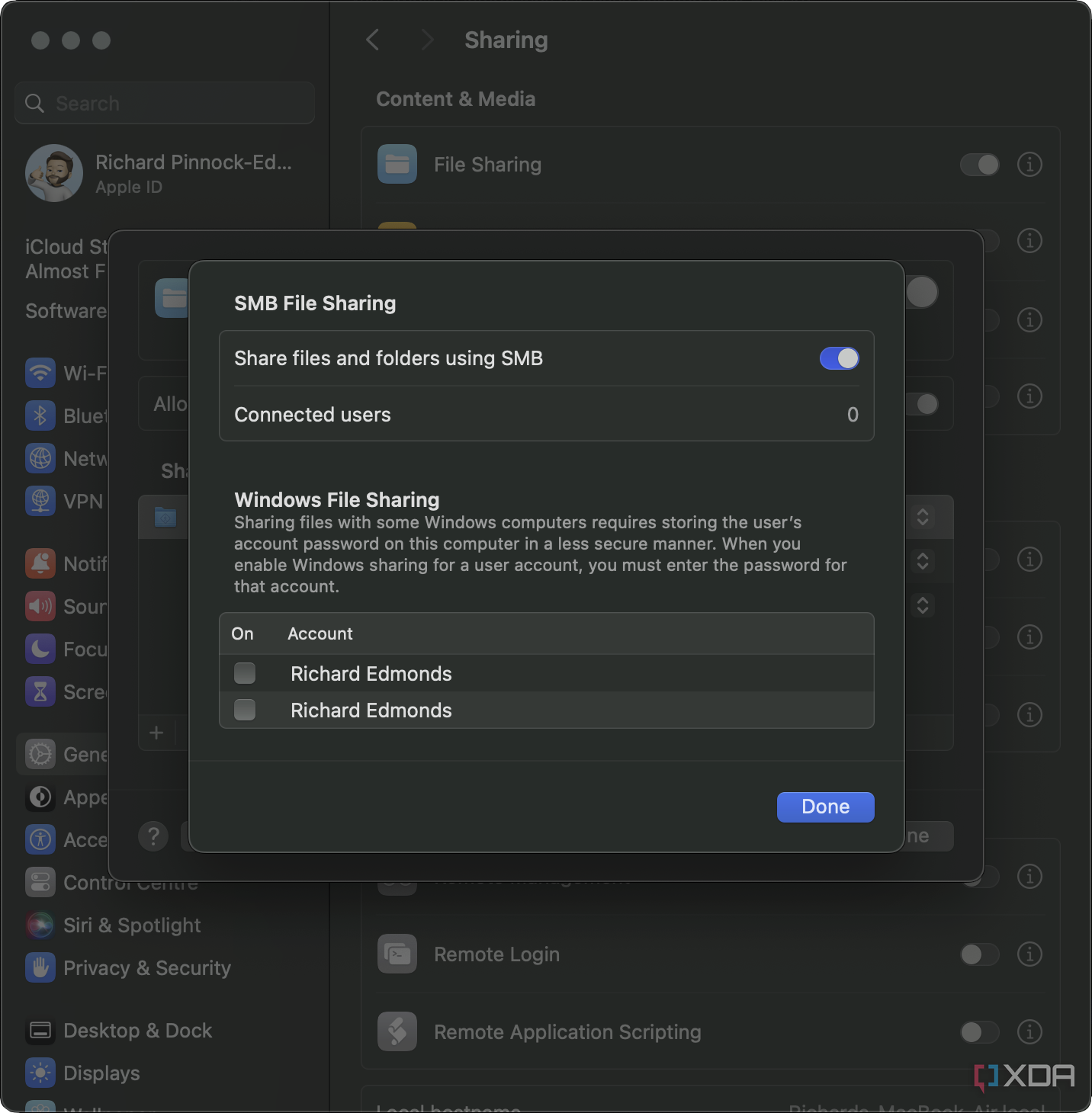This screenshot has width=1092, height=1113.
Task: Toggle Share files and folders using SMB
Action: coord(839,358)
